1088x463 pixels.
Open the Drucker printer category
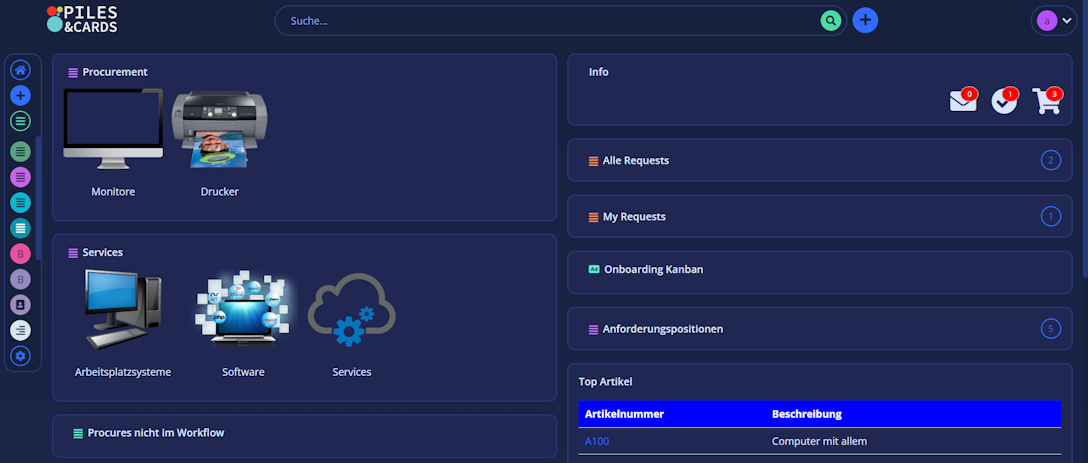tap(219, 130)
